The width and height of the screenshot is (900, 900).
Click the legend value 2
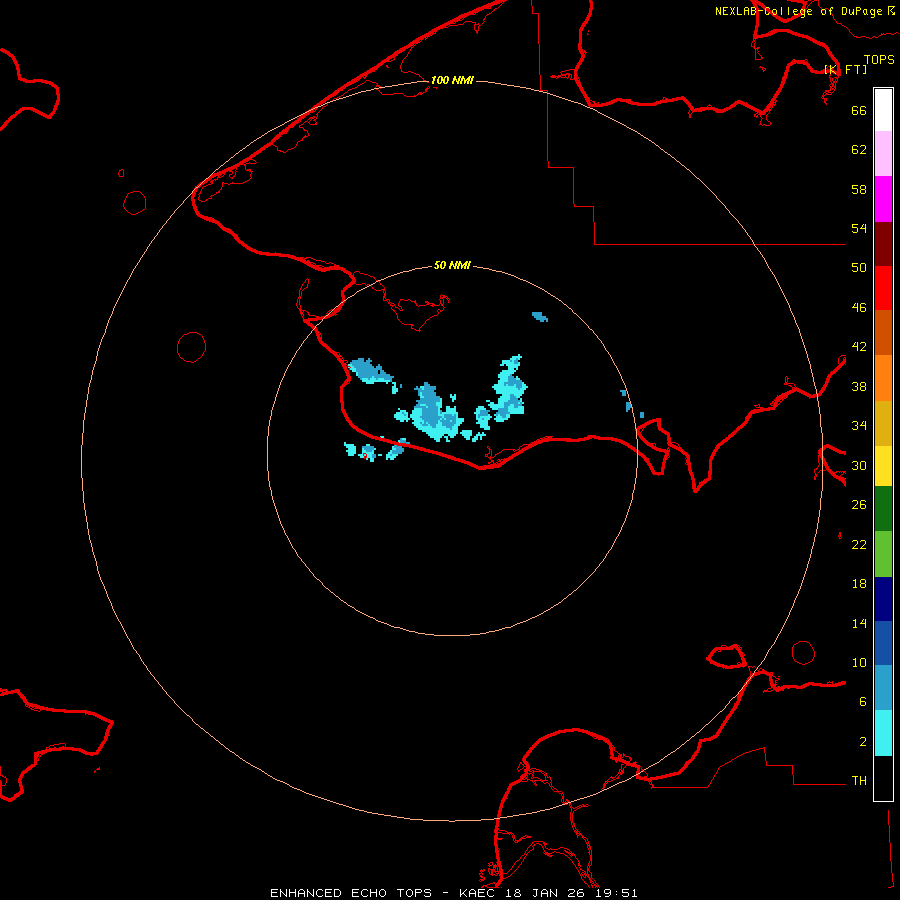(x=863, y=742)
